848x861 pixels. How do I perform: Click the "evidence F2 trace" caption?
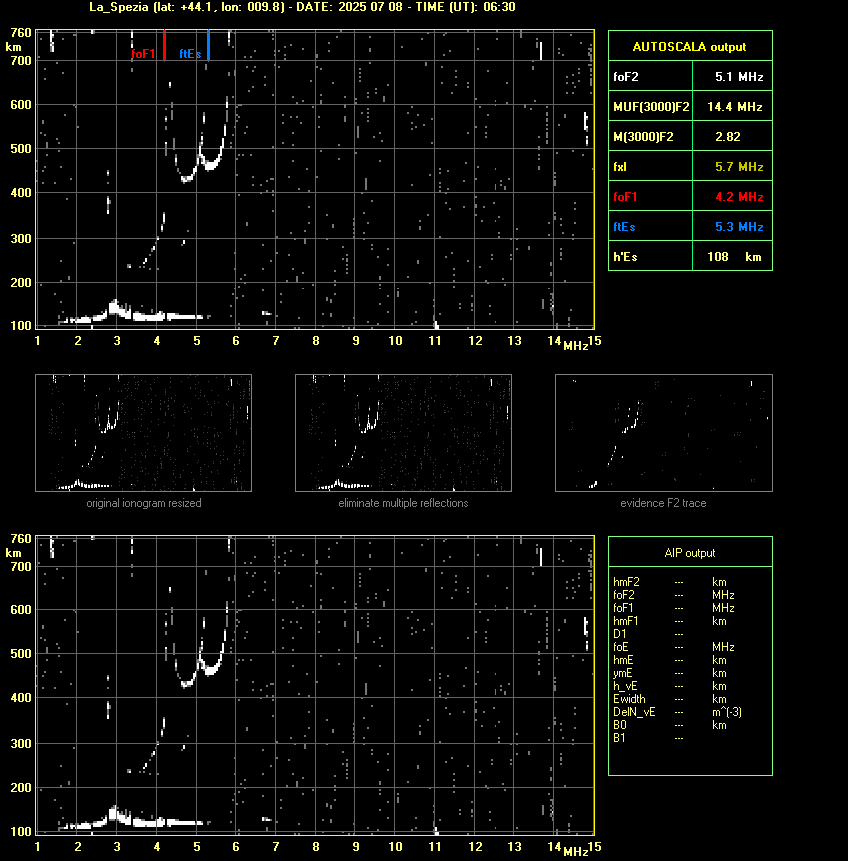pos(663,503)
